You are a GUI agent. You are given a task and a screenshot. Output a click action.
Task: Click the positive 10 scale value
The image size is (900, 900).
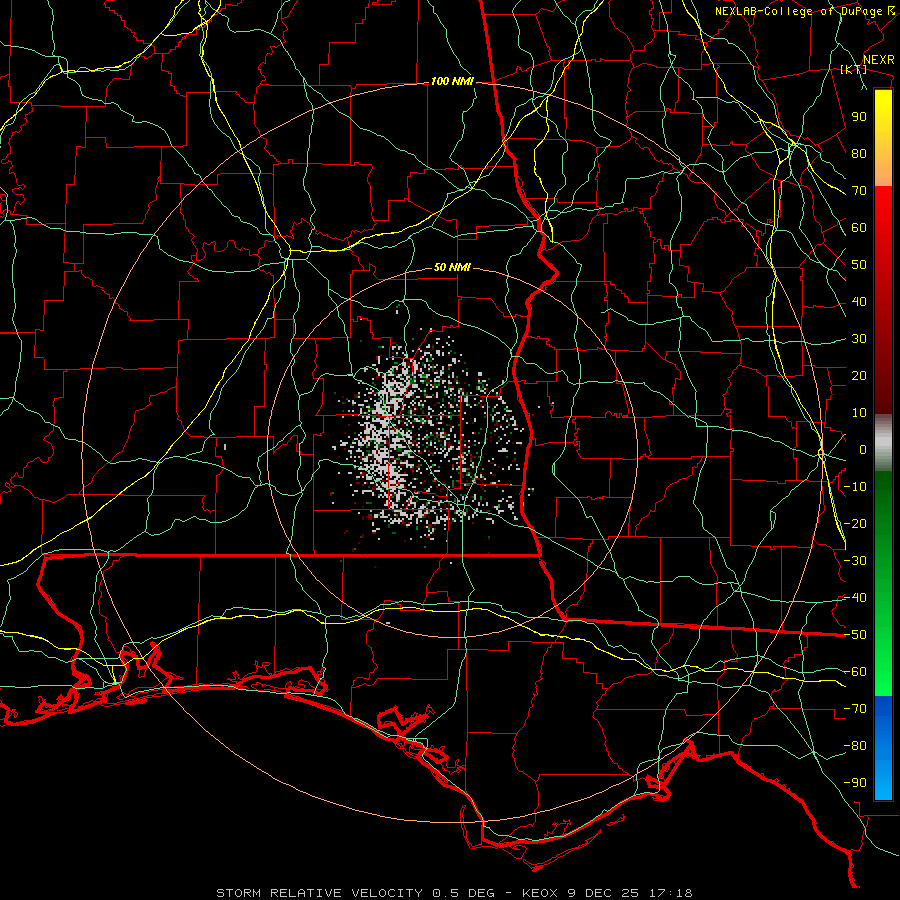(859, 413)
